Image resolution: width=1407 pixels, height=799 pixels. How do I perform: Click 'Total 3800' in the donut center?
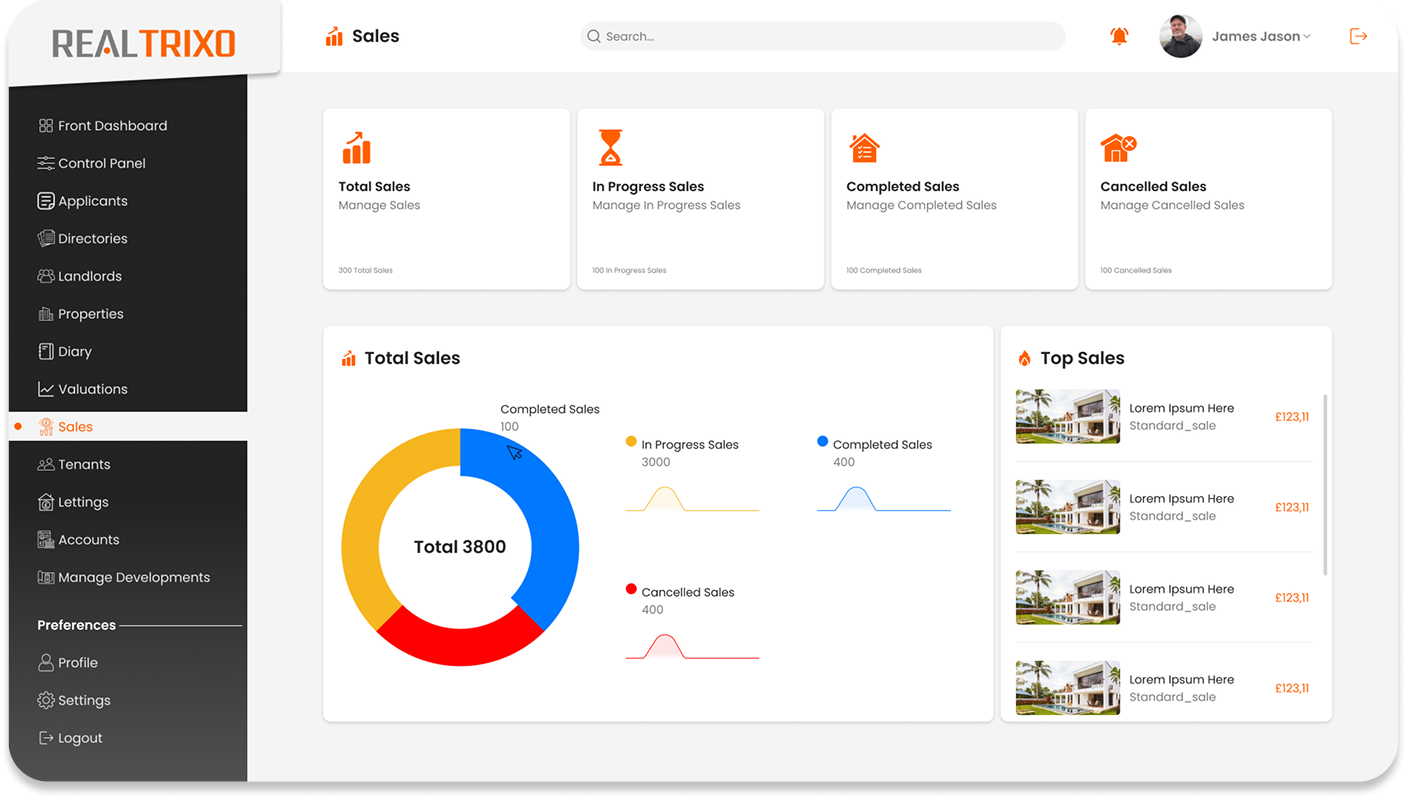460,547
